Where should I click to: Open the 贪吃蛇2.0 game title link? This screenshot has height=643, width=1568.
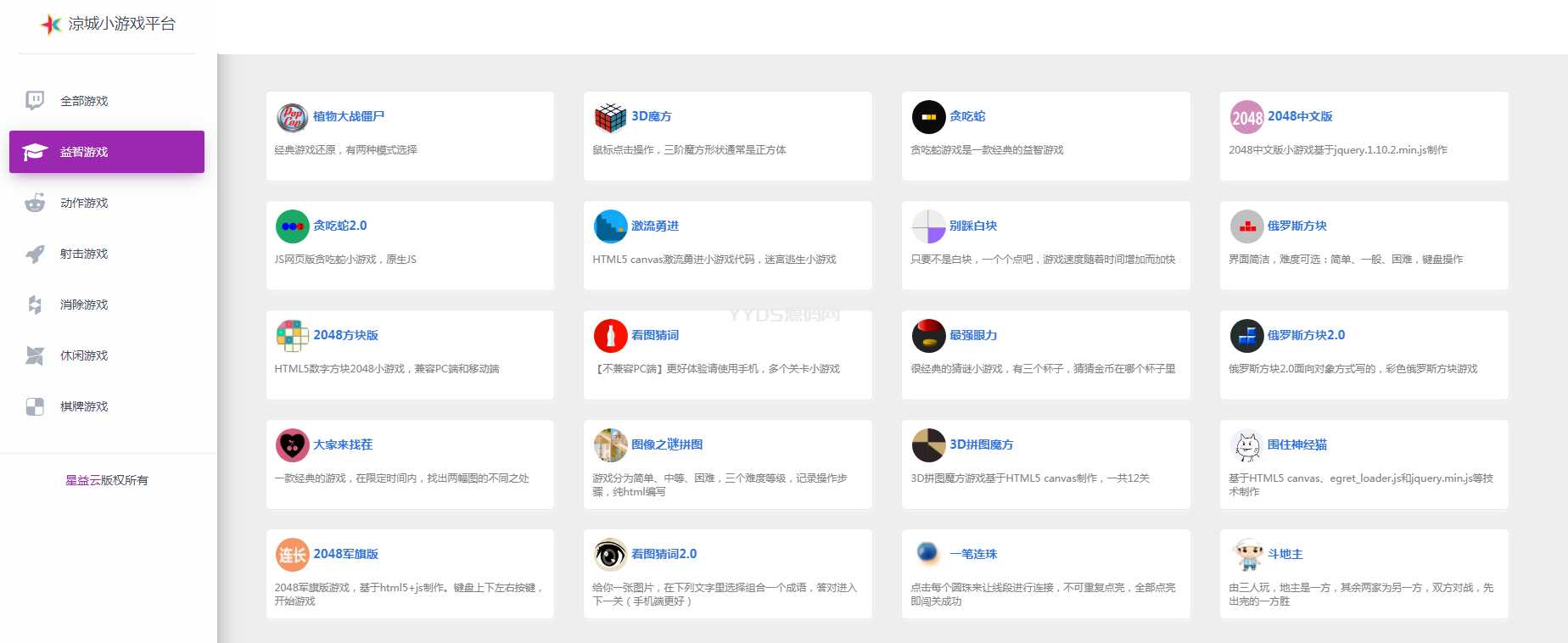click(x=339, y=226)
